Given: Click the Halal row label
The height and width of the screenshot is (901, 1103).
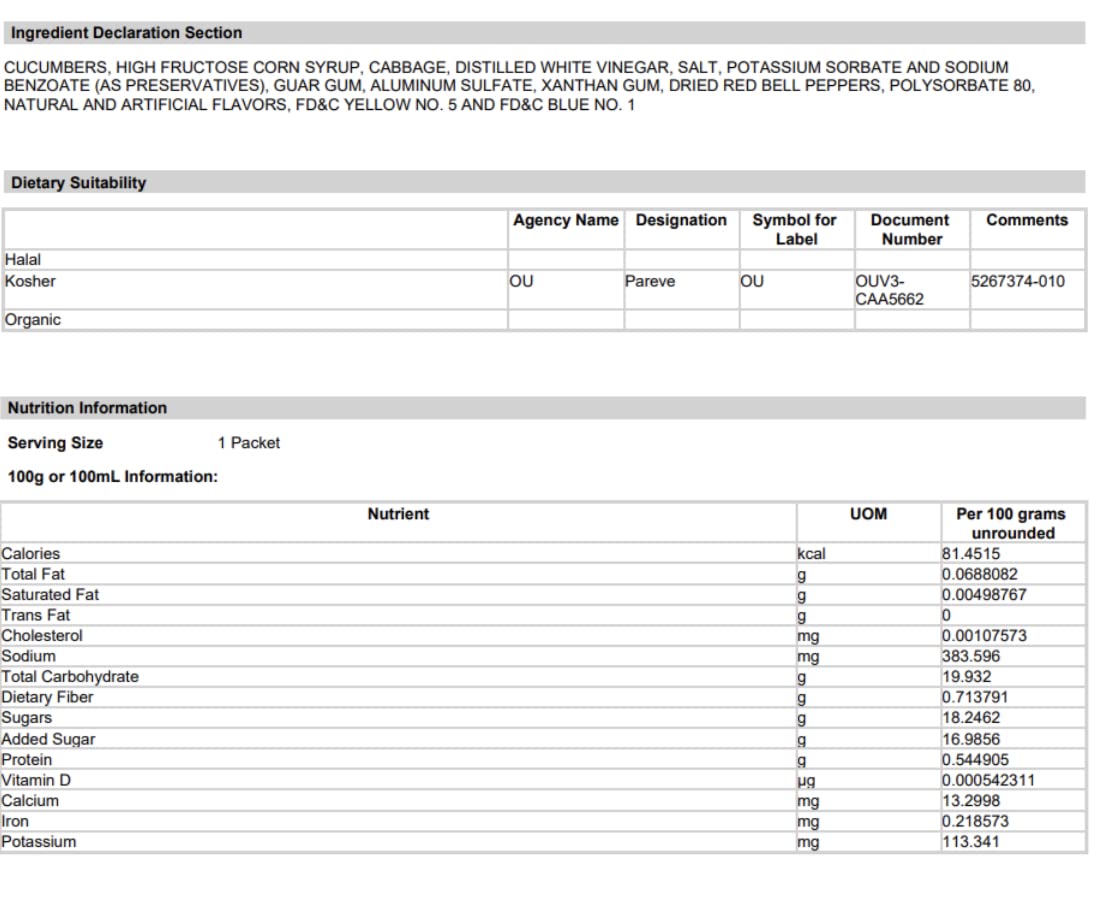Looking at the screenshot, I should [x=23, y=260].
